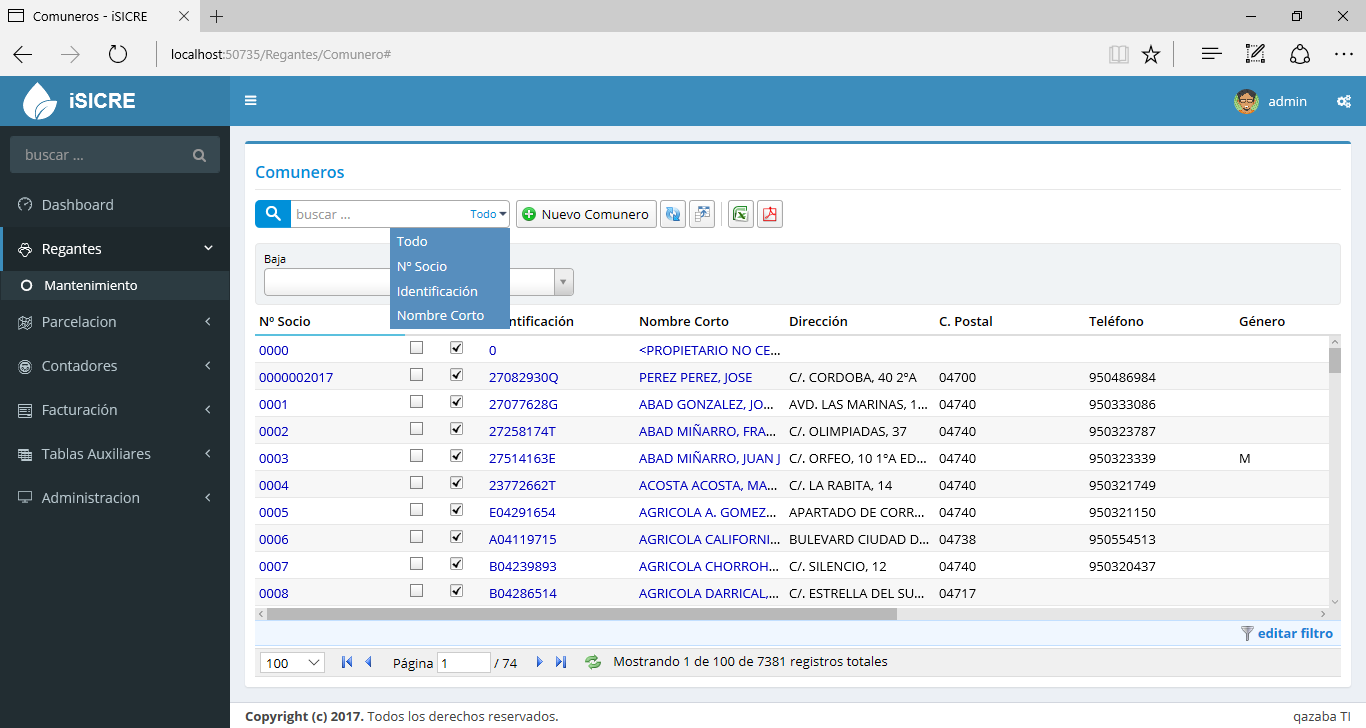The width and height of the screenshot is (1366, 728).
Task: Tick the unchecked box in row 0006
Action: 417,537
